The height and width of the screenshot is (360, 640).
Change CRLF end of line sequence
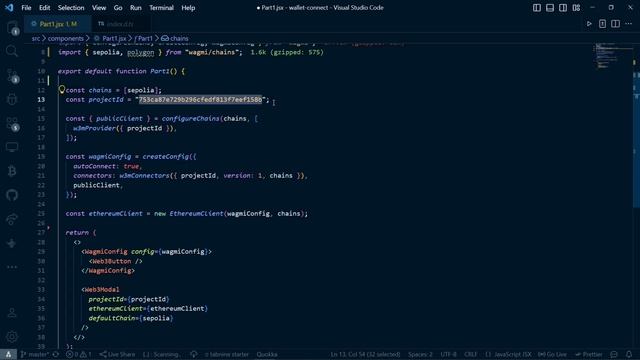tap(470, 355)
